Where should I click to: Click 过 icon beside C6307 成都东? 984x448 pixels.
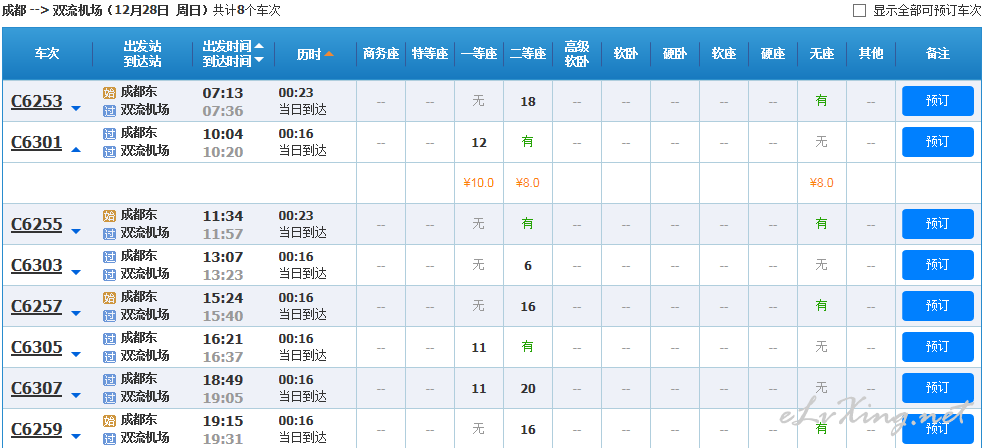[109, 380]
